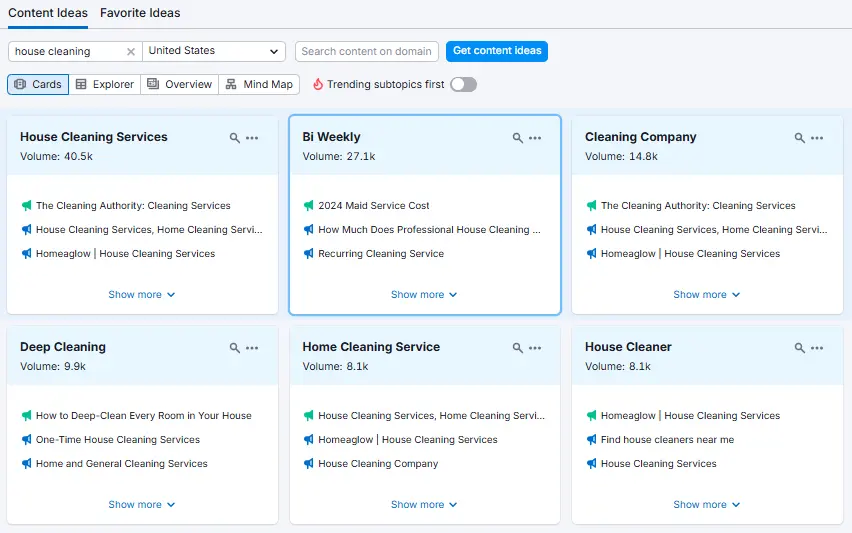Image resolution: width=852 pixels, height=533 pixels.
Task: Open the 2024 Maid Service Cost link
Action: (x=374, y=206)
